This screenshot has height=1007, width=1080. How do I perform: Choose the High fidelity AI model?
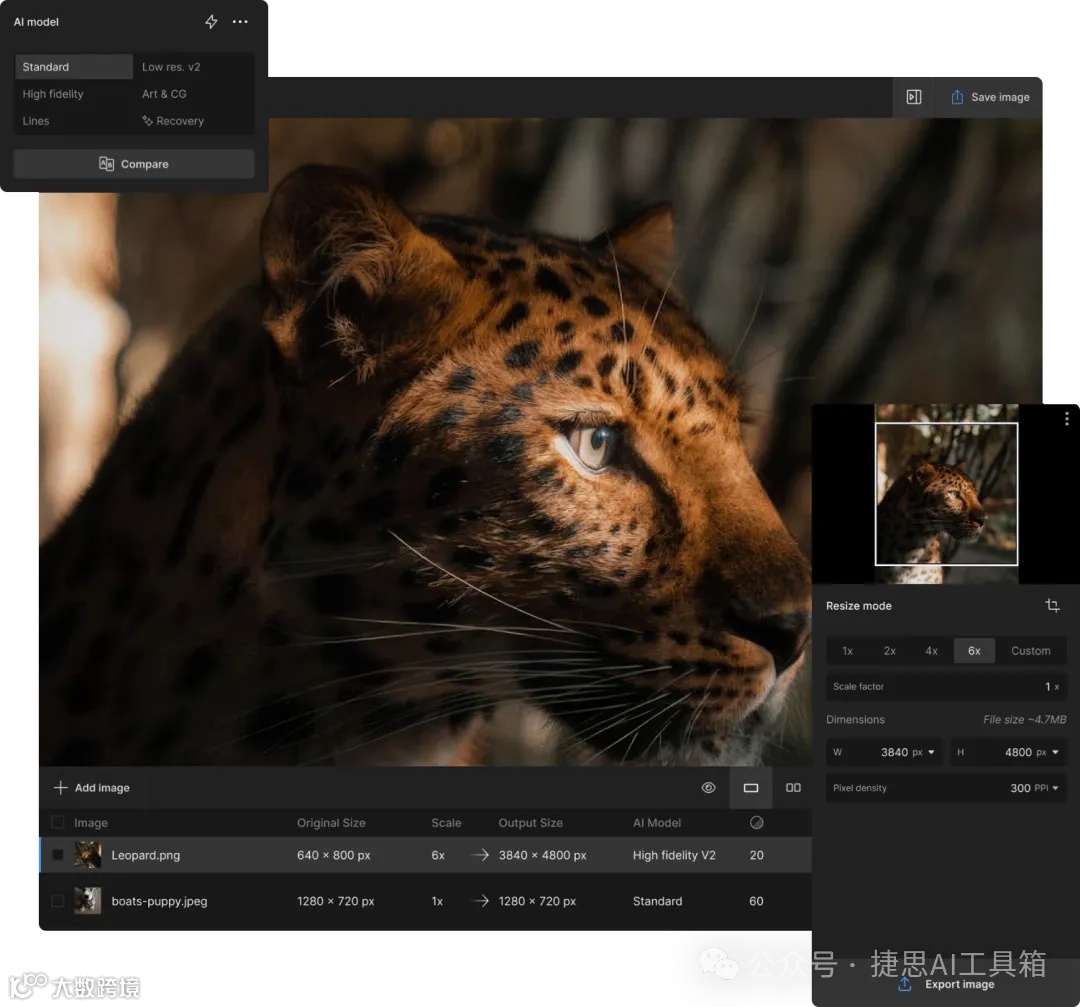click(54, 94)
